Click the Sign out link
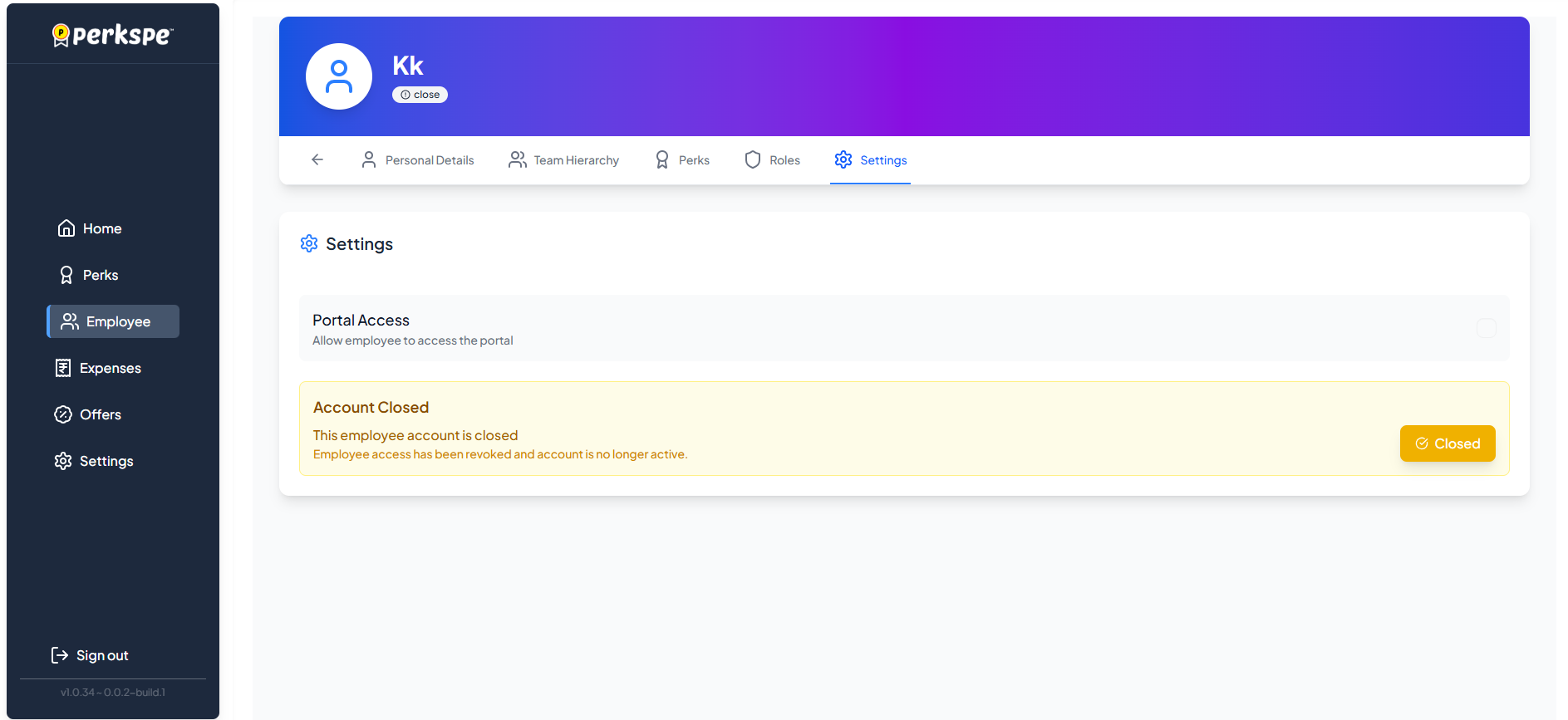The image size is (1568, 720). coord(102,655)
